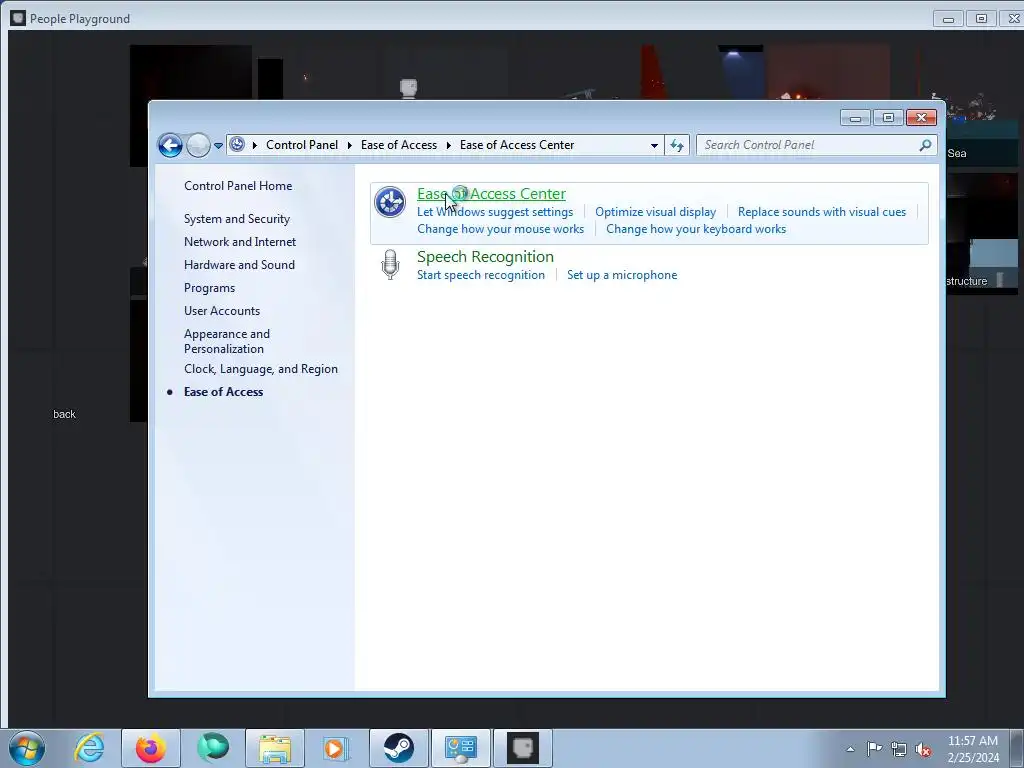Viewport: 1024px width, 768px height.
Task: Minimize the People Playground window
Action: [x=948, y=19]
